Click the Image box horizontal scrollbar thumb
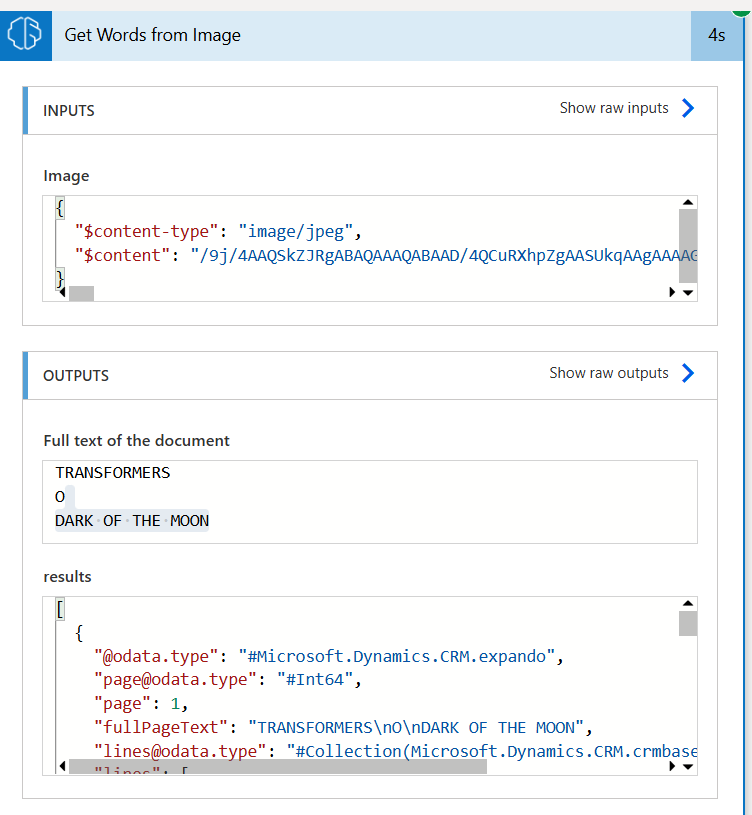The width and height of the screenshot is (752, 815). (x=81, y=293)
